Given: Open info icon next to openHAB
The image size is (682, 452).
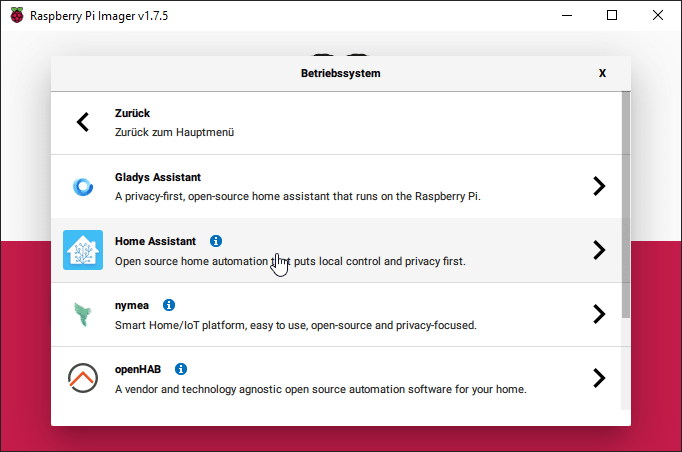Looking at the screenshot, I should point(181,369).
